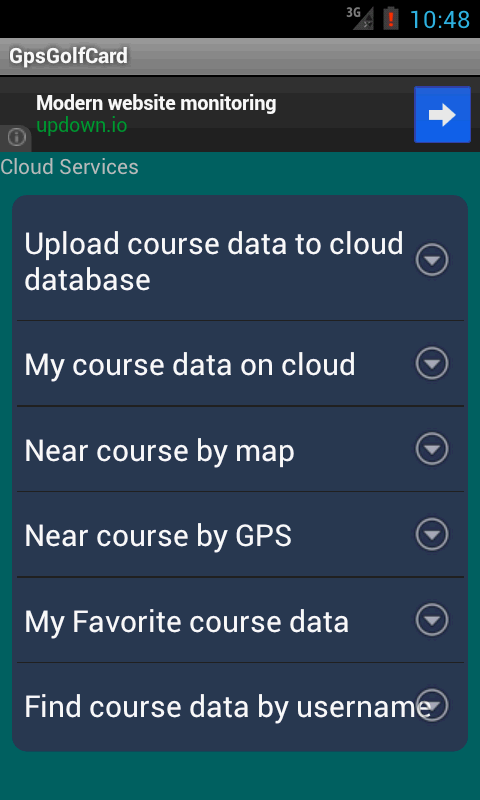480x800 pixels.
Task: Open the ad info icon
Action: coord(16,138)
